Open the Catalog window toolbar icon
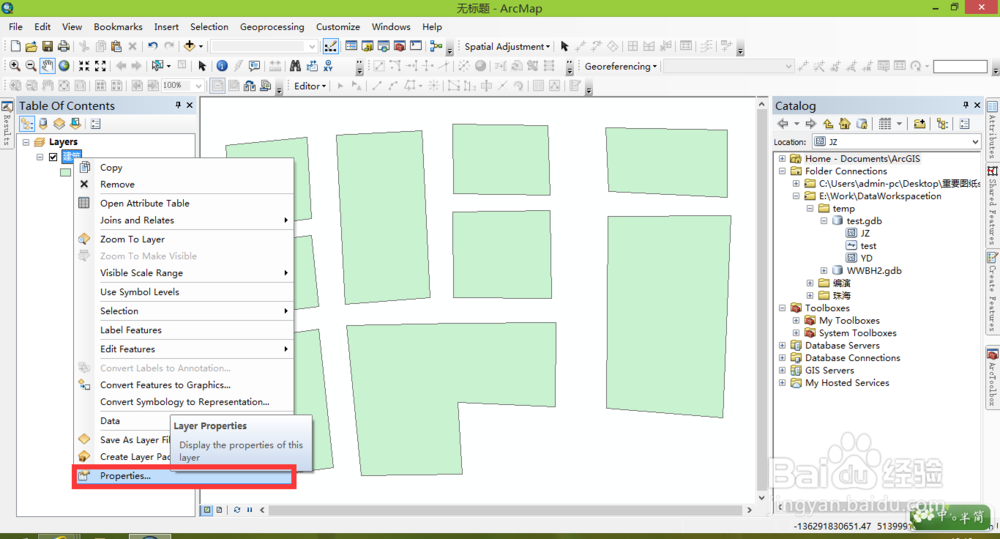 point(367,46)
